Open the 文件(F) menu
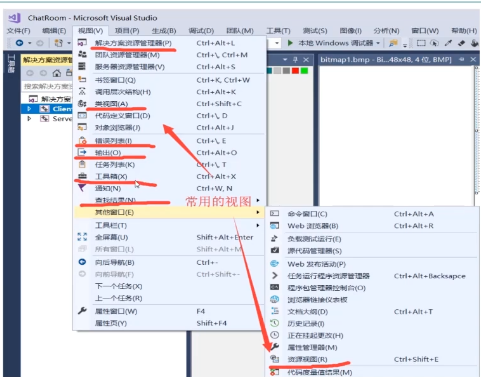The image size is (481, 377). click(x=19, y=31)
